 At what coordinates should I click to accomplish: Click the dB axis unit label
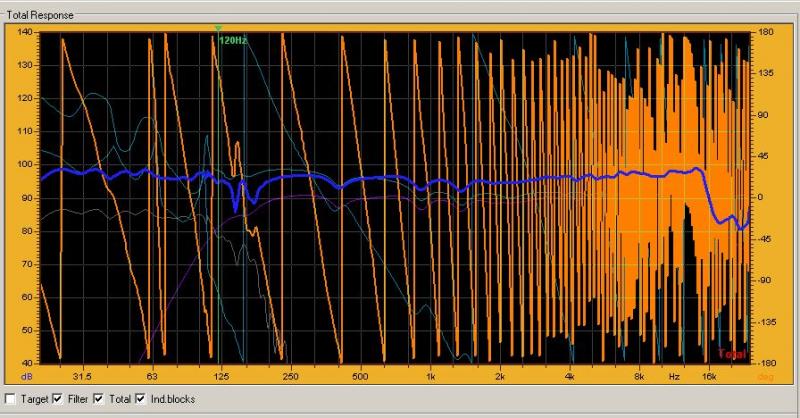click(x=26, y=377)
